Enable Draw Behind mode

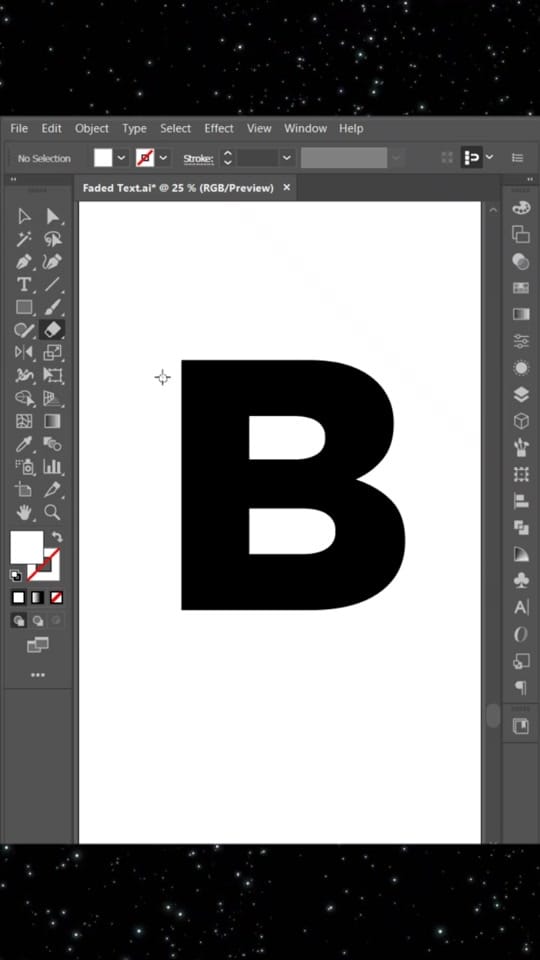[x=37, y=621]
